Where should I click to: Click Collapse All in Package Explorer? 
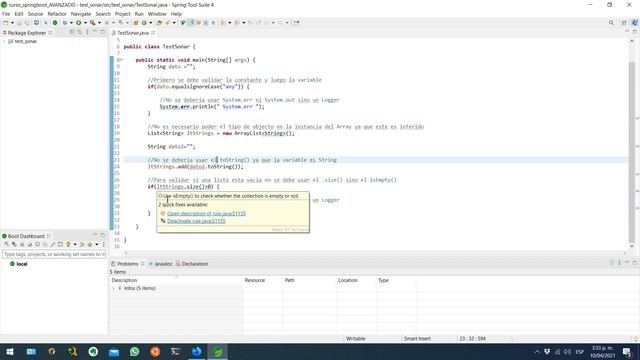72,32
